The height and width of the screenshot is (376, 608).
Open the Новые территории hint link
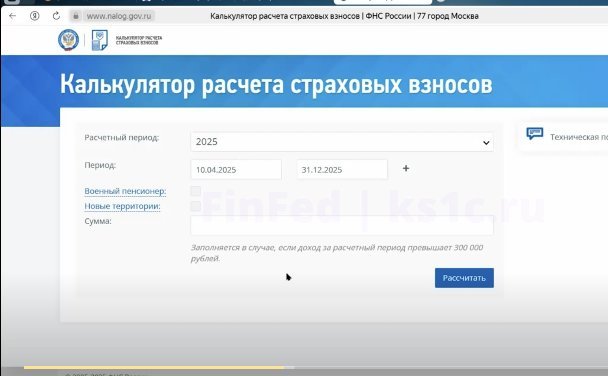[122, 206]
